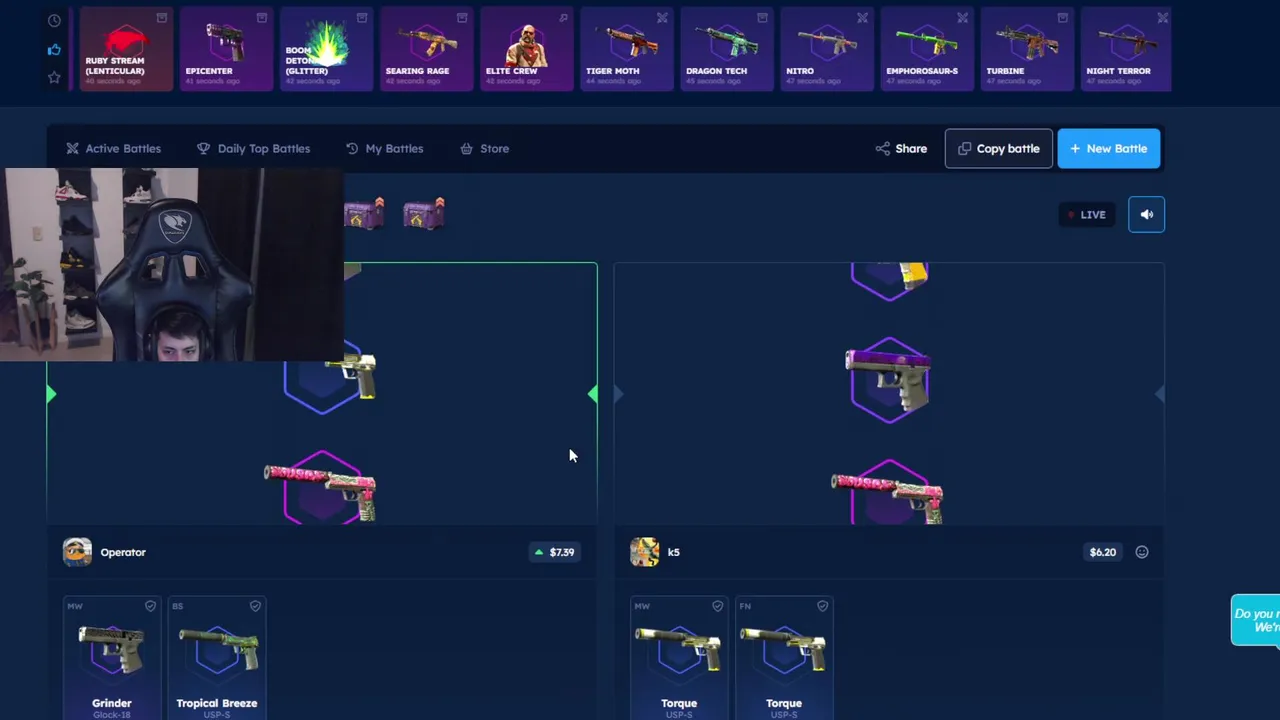This screenshot has height=720, width=1280.
Task: Click Operator's $7.39 total value
Action: [x=554, y=552]
